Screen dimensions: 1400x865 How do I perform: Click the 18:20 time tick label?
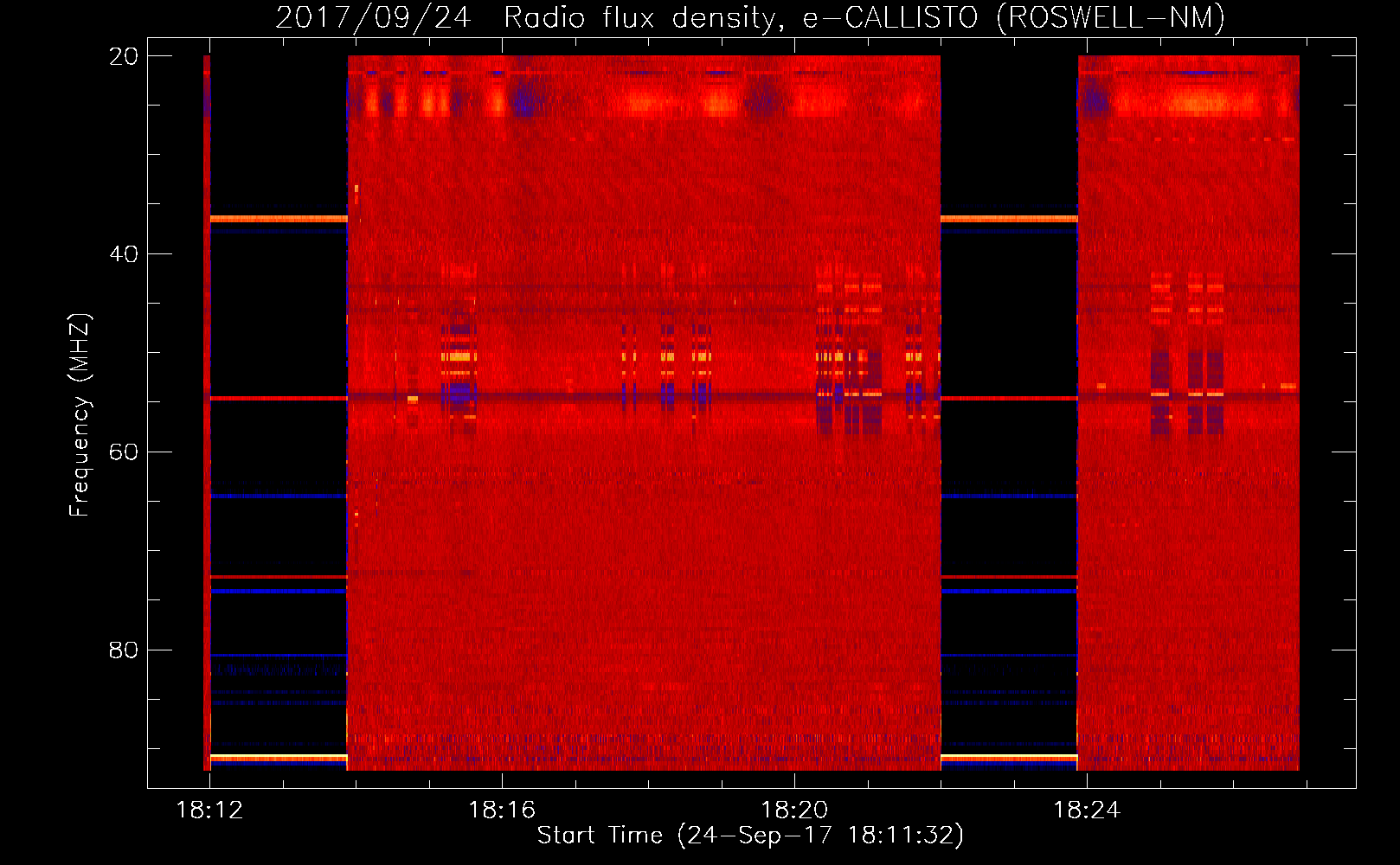[x=794, y=811]
